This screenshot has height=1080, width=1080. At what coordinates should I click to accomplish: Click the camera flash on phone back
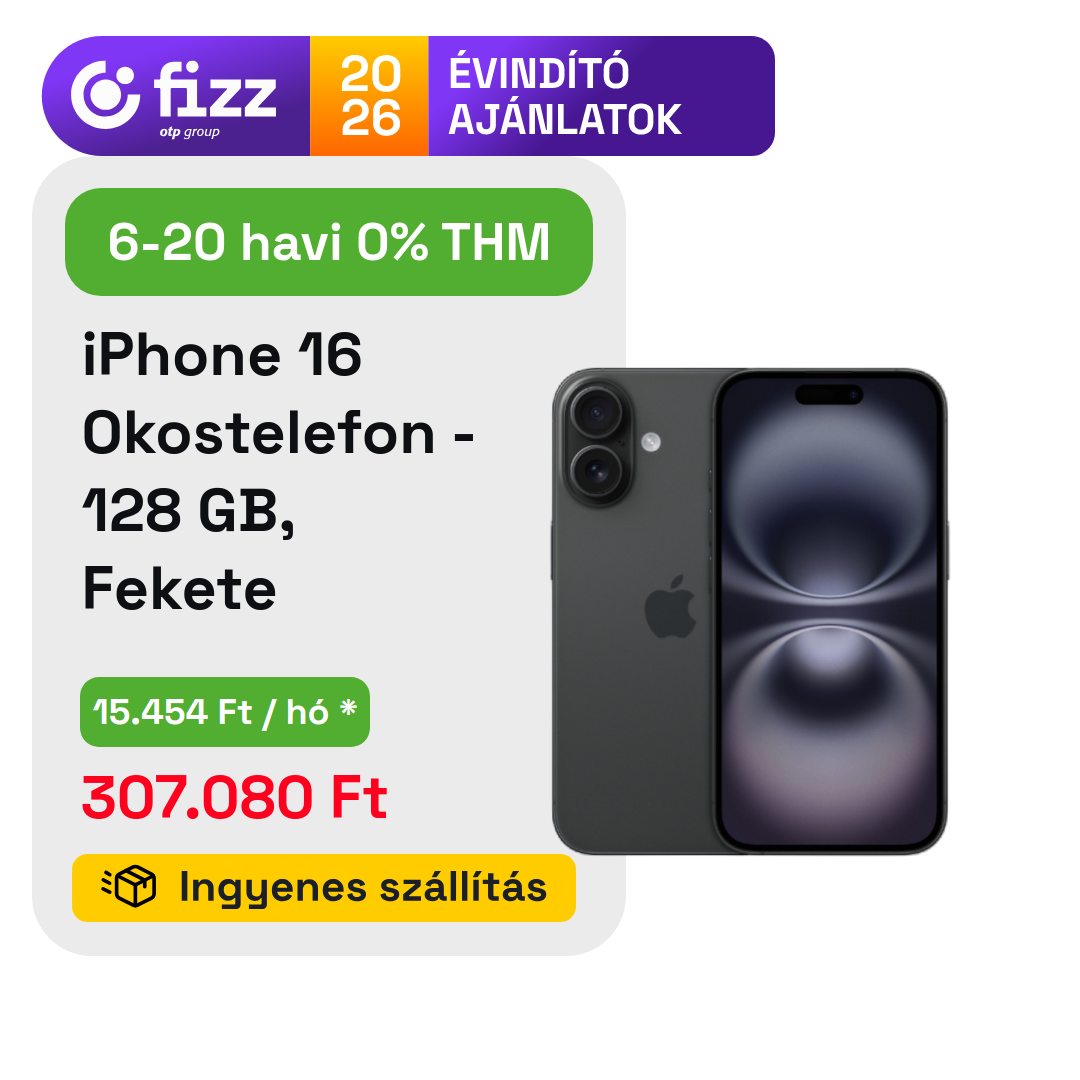[x=651, y=442]
